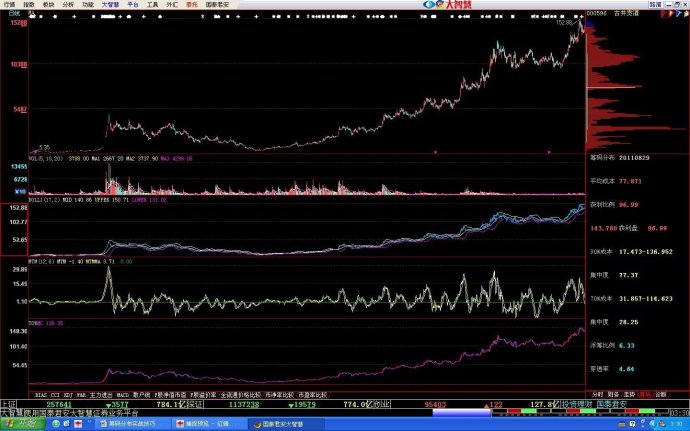Switch to the 财务 panel tab
The image size is (690, 431).
pyautogui.click(x=614, y=394)
